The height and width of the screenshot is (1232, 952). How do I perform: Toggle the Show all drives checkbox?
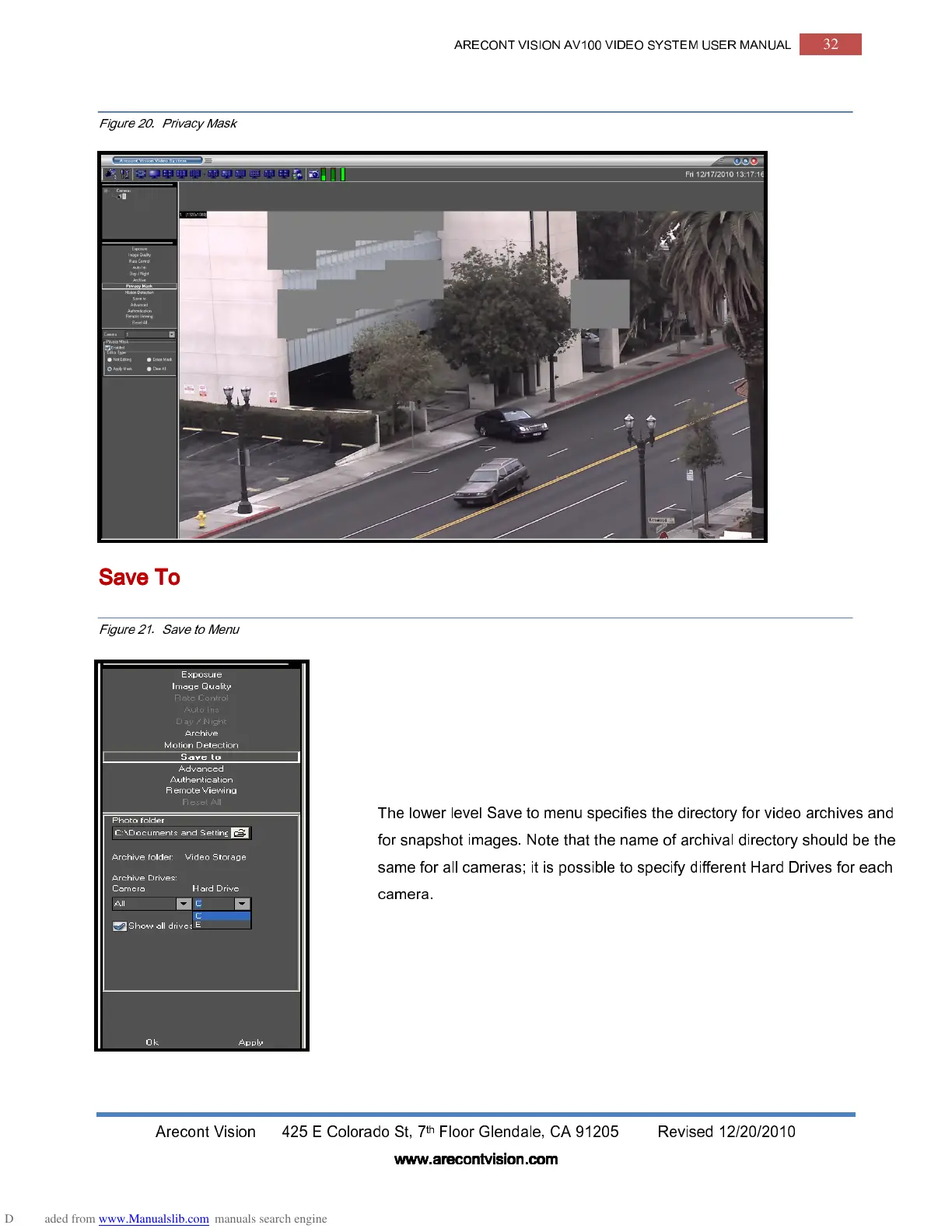pyautogui.click(x=119, y=926)
